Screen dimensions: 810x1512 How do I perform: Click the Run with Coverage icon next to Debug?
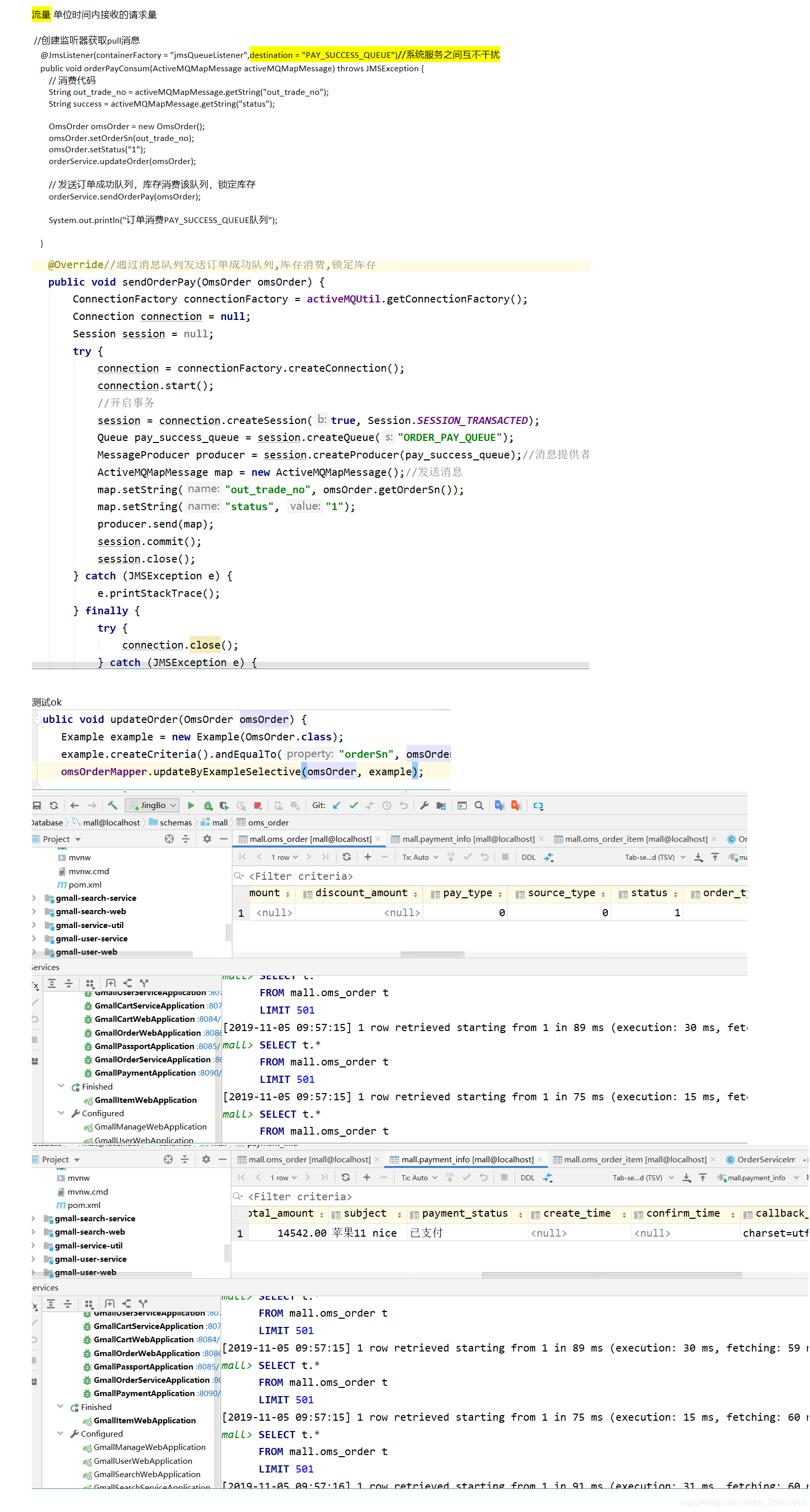click(x=224, y=805)
